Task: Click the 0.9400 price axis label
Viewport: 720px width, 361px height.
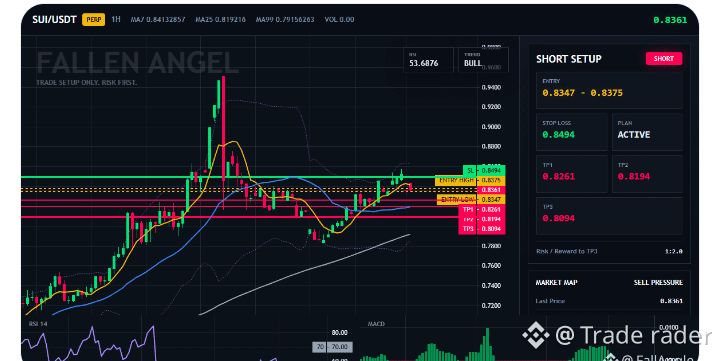Action: [491, 87]
